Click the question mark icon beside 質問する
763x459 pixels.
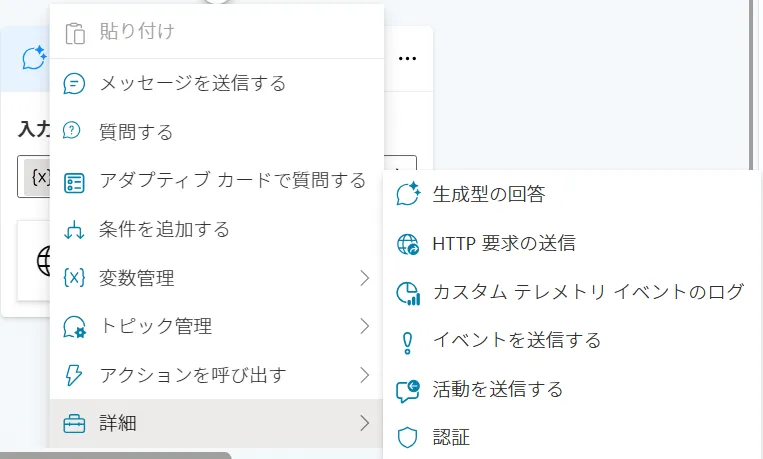(74, 132)
